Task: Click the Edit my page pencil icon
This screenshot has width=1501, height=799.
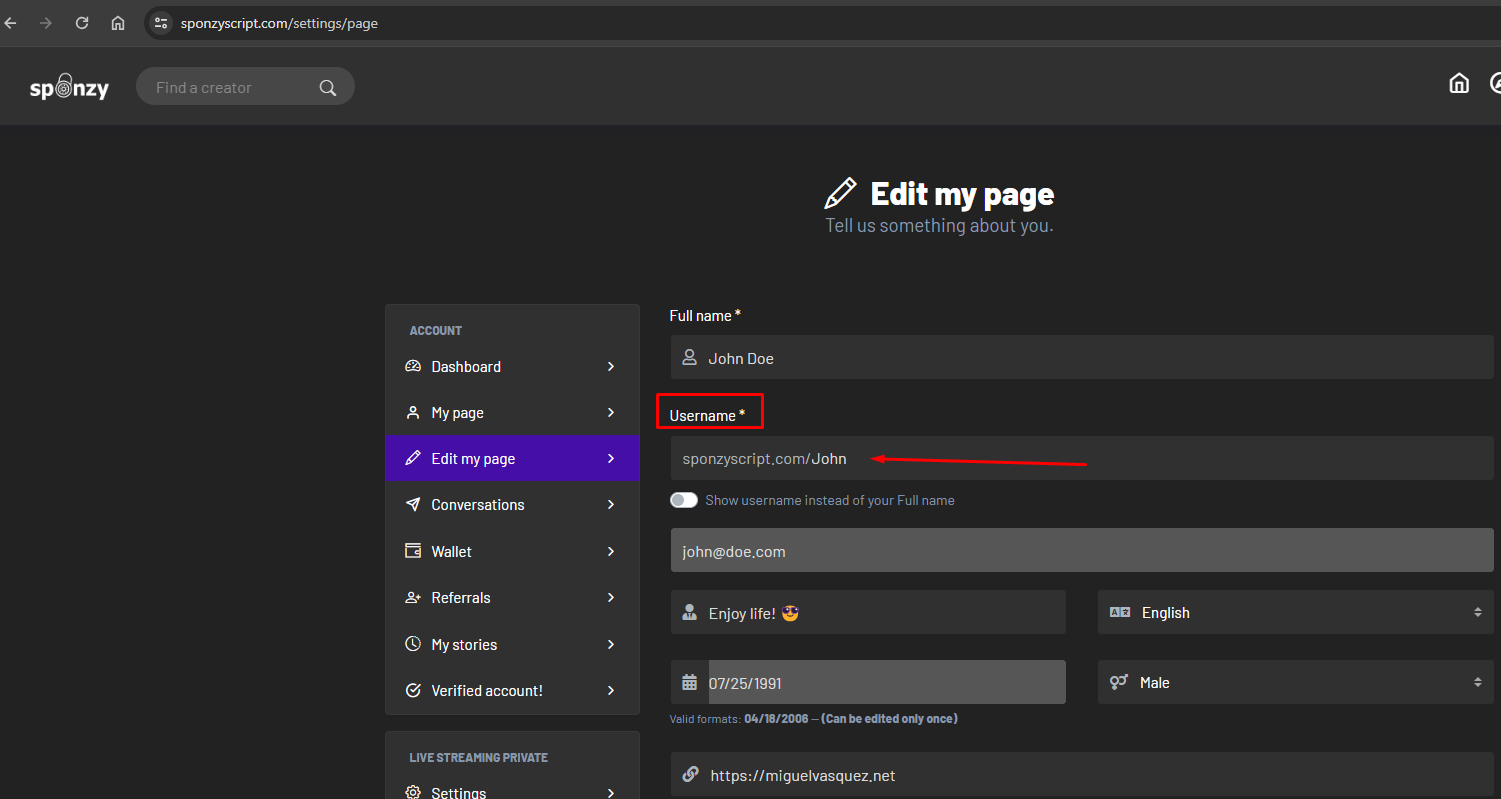Action: (413, 458)
